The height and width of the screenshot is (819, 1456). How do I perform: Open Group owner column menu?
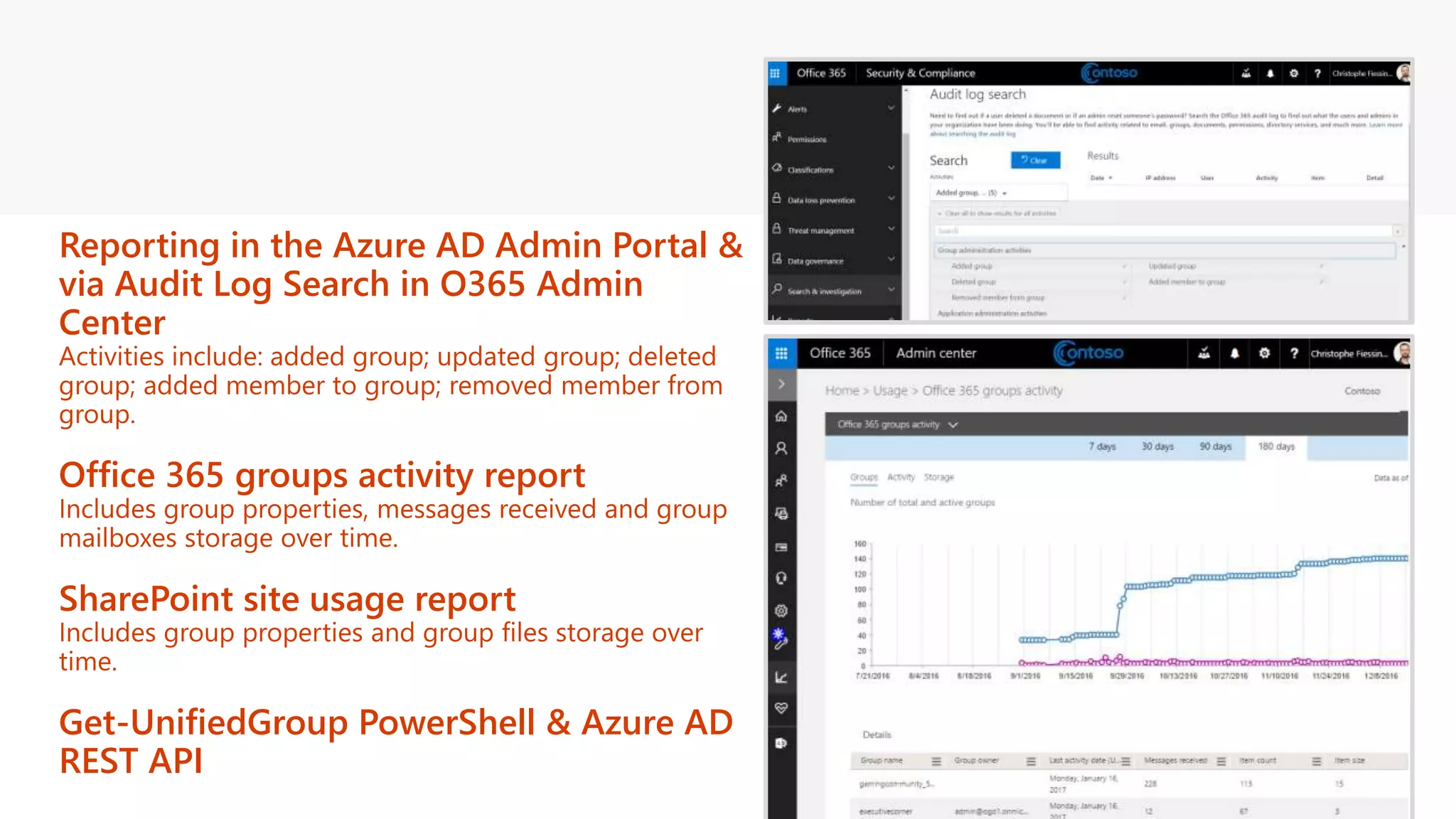point(1031,761)
